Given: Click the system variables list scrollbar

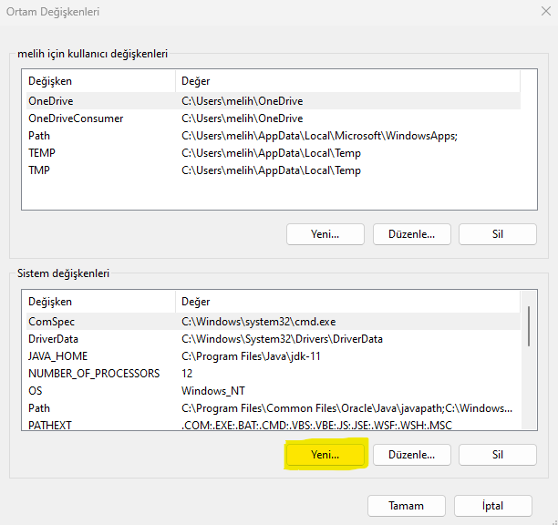Looking at the screenshot, I should (x=529, y=326).
